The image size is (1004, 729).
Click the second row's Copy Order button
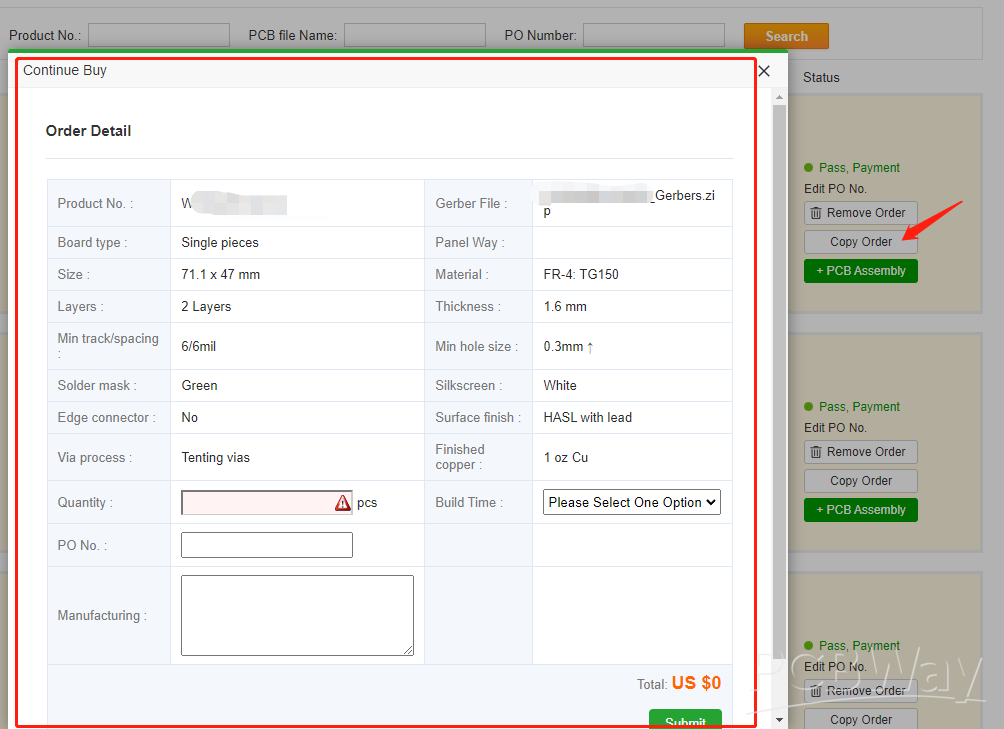coord(860,481)
